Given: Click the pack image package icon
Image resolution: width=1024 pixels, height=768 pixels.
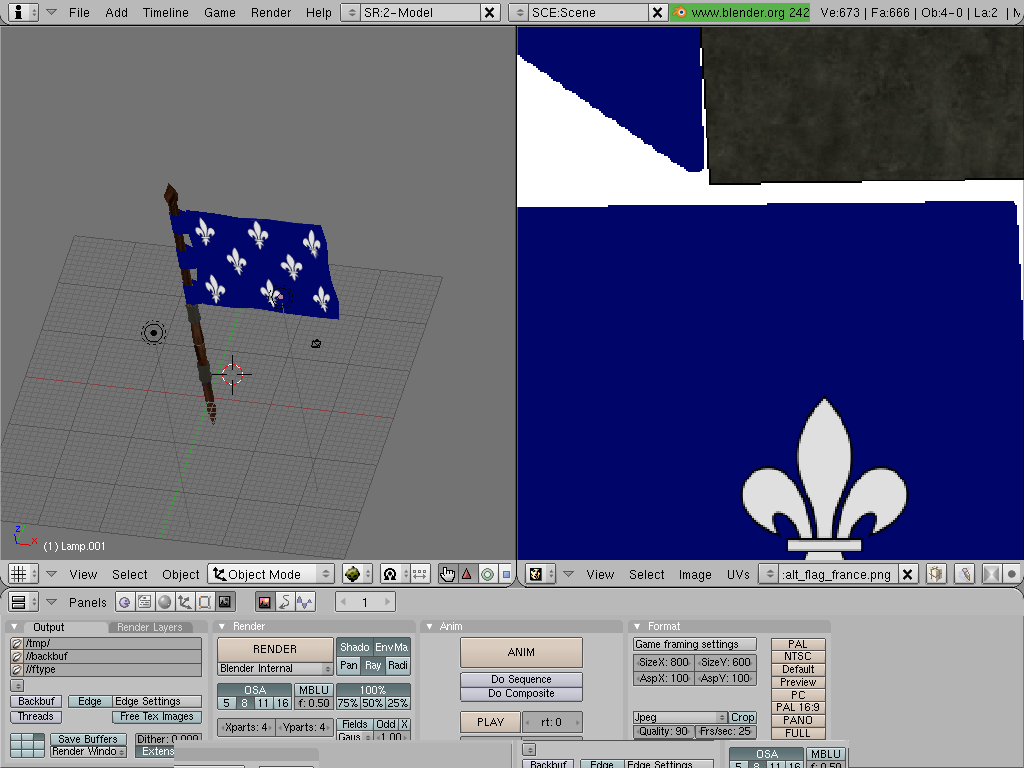Looking at the screenshot, I should (x=936, y=575).
